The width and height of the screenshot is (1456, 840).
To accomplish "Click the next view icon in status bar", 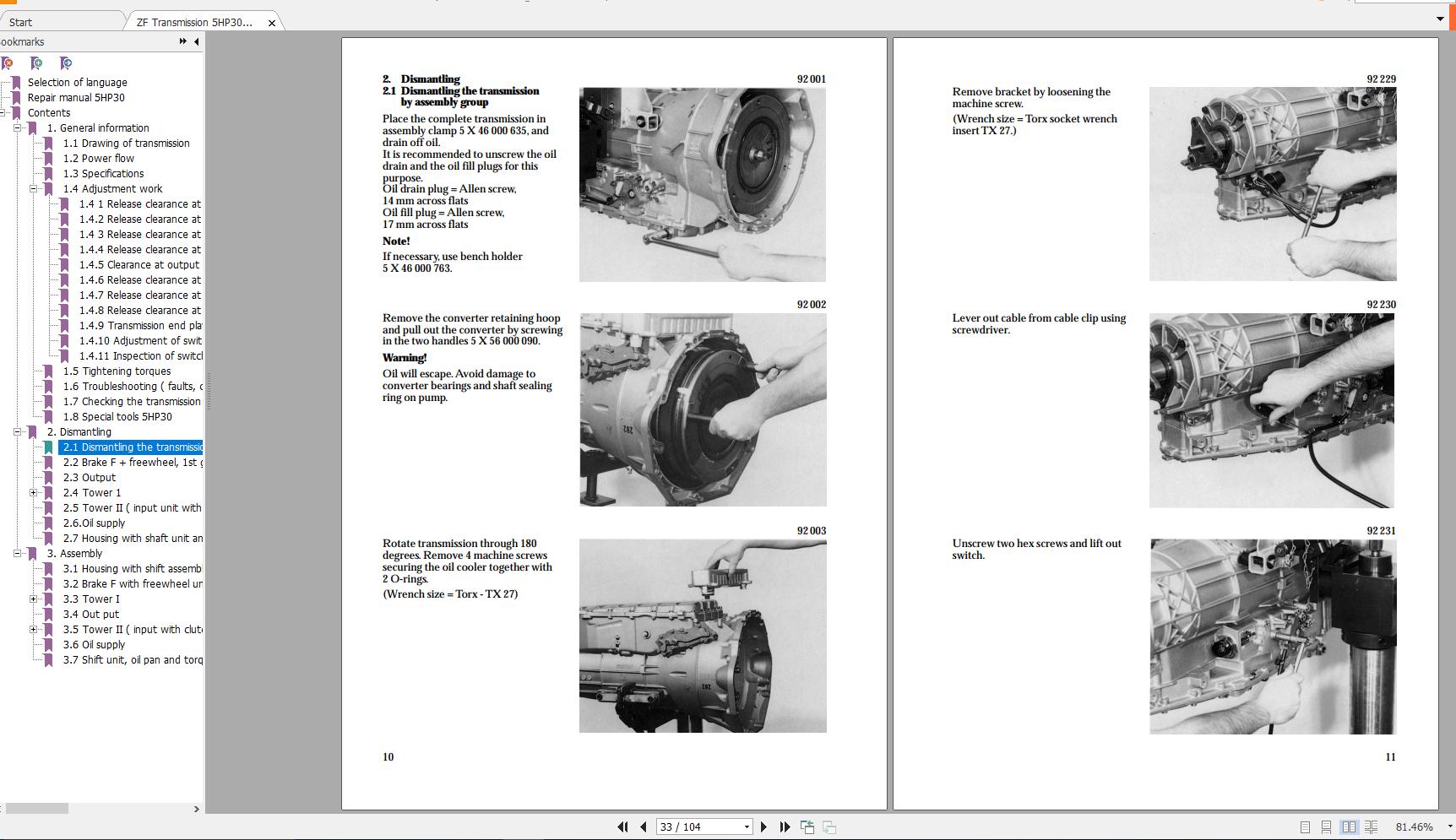I will point(829,826).
